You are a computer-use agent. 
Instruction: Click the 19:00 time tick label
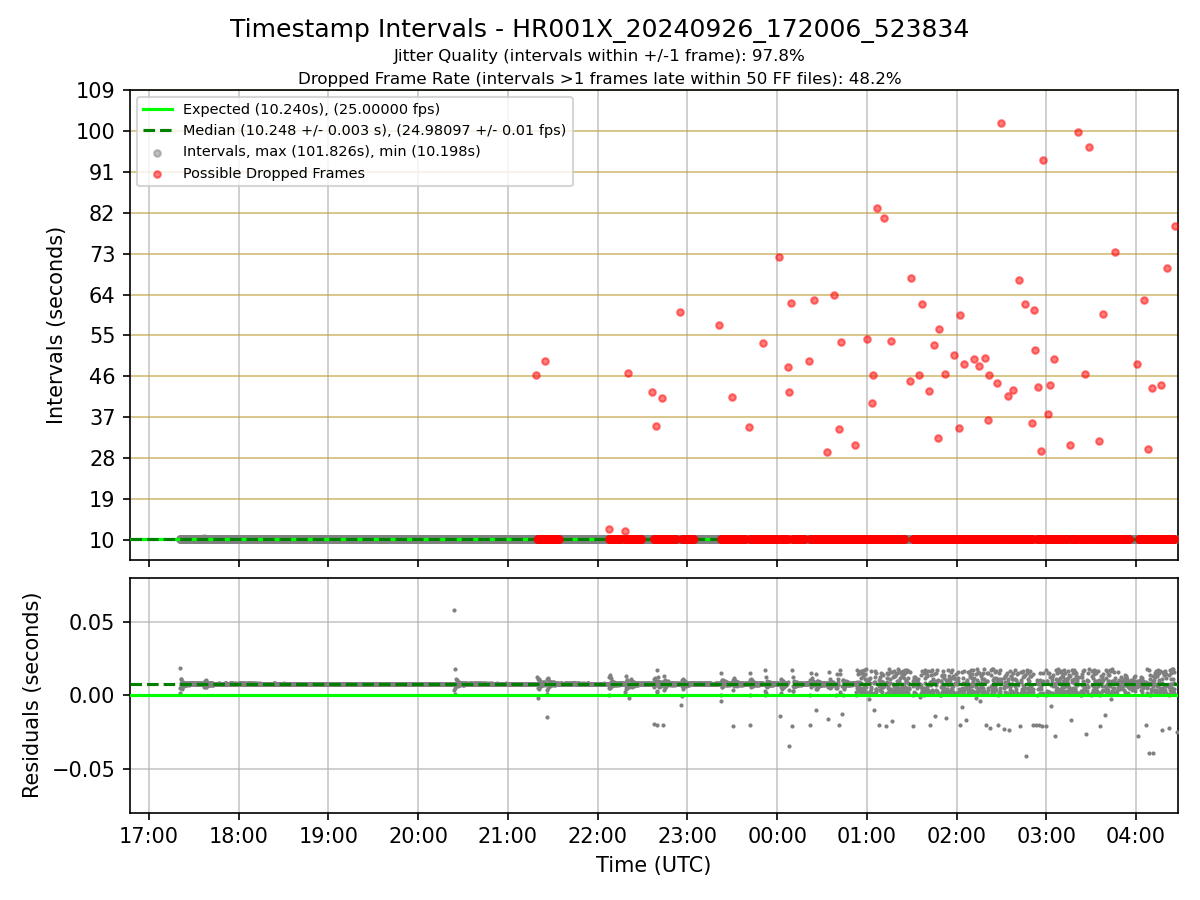(x=328, y=834)
